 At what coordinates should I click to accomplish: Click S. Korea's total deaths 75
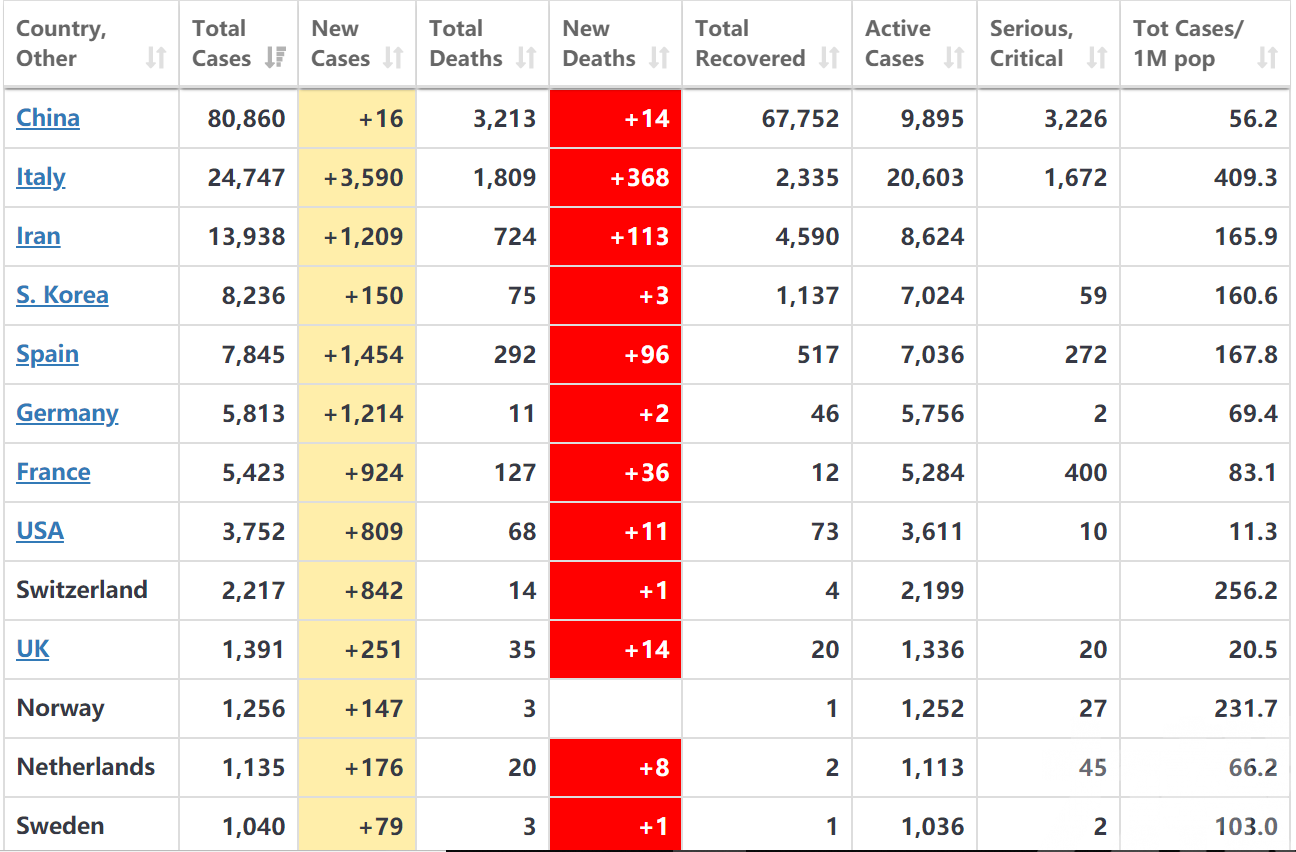(522, 295)
